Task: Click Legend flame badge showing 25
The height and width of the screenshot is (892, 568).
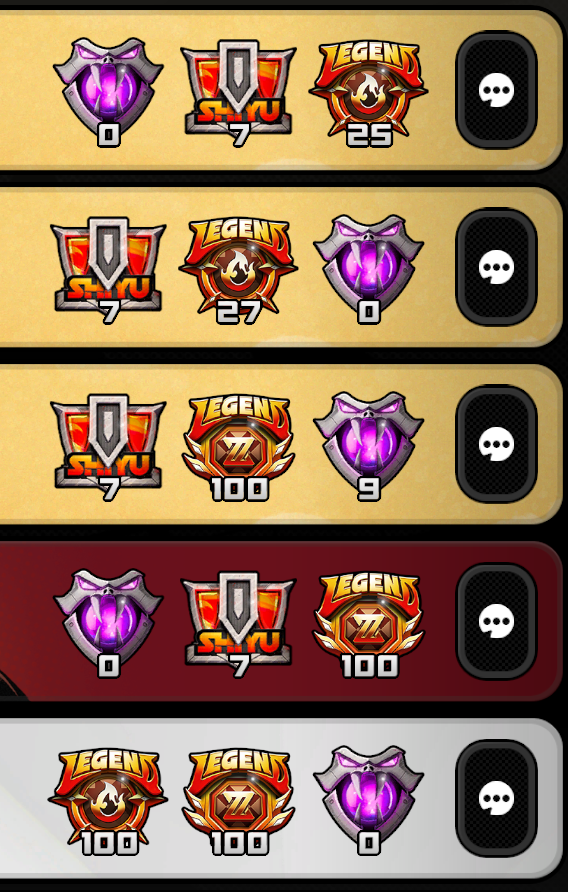Action: pos(368,93)
